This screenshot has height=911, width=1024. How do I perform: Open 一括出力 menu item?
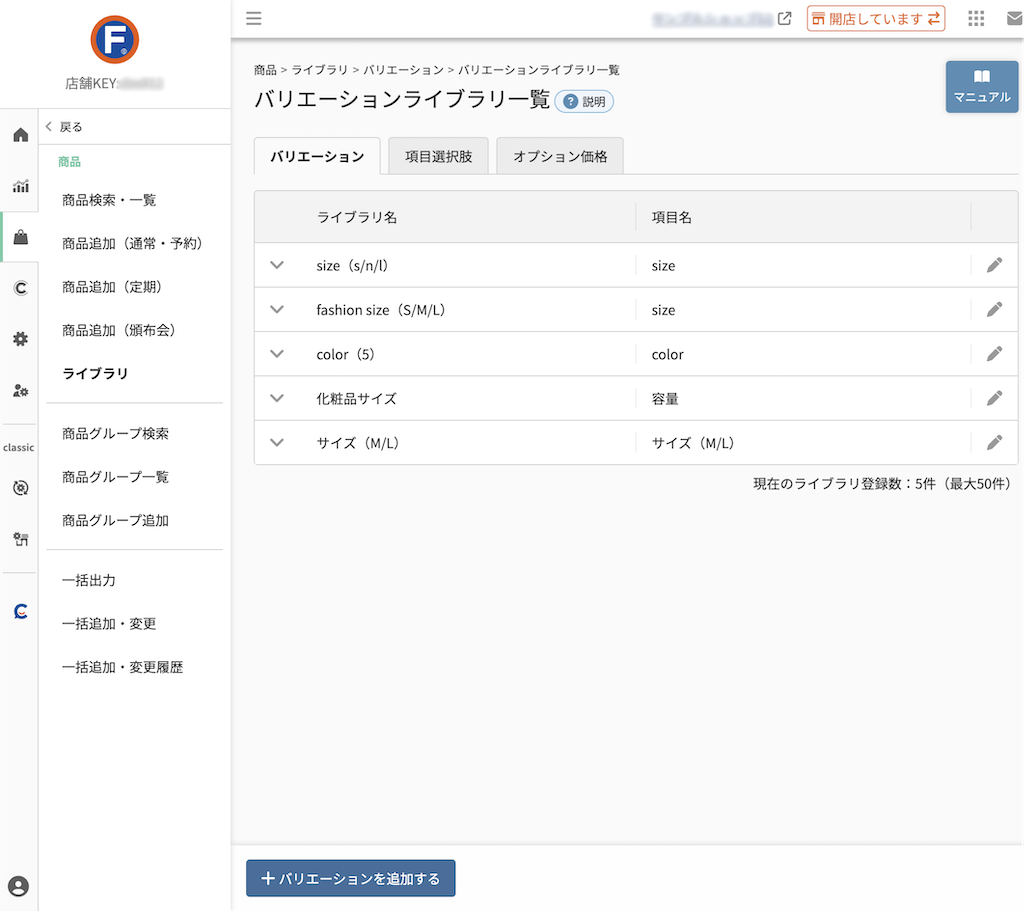89,580
